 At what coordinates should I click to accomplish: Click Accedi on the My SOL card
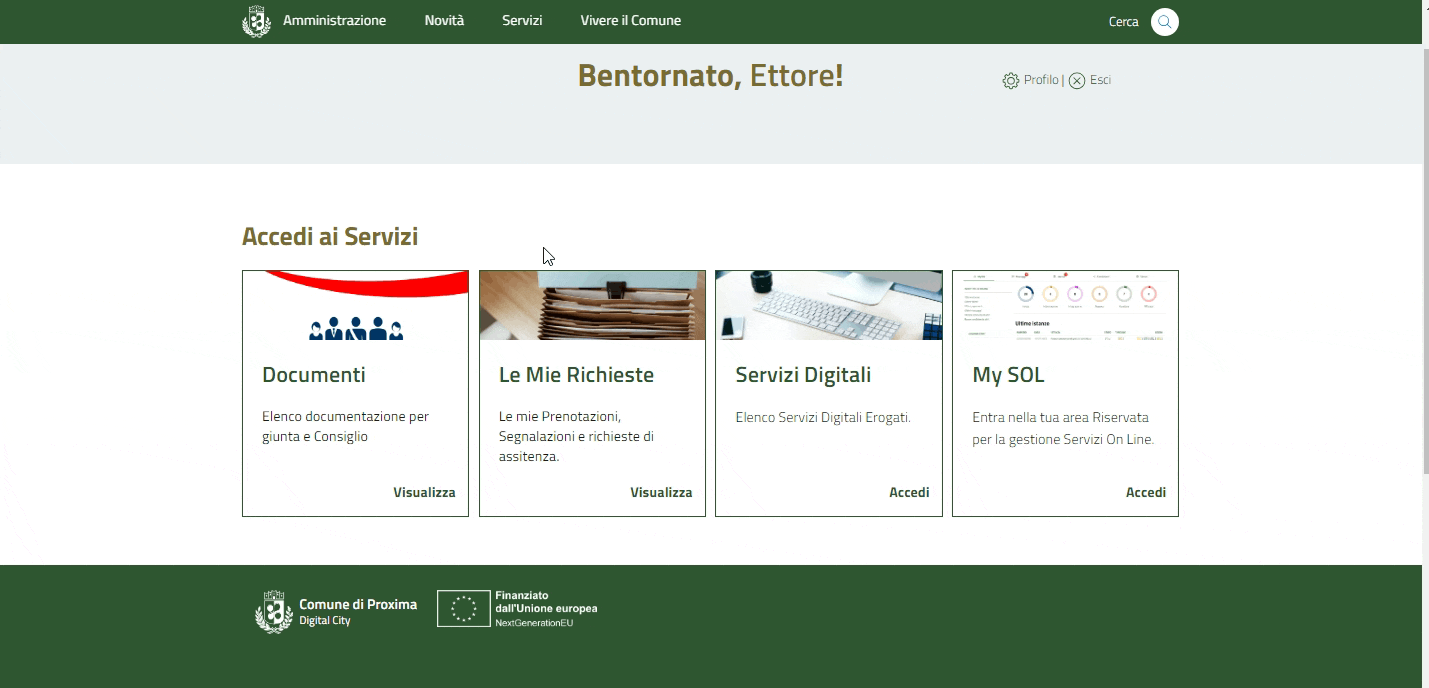click(x=1145, y=492)
